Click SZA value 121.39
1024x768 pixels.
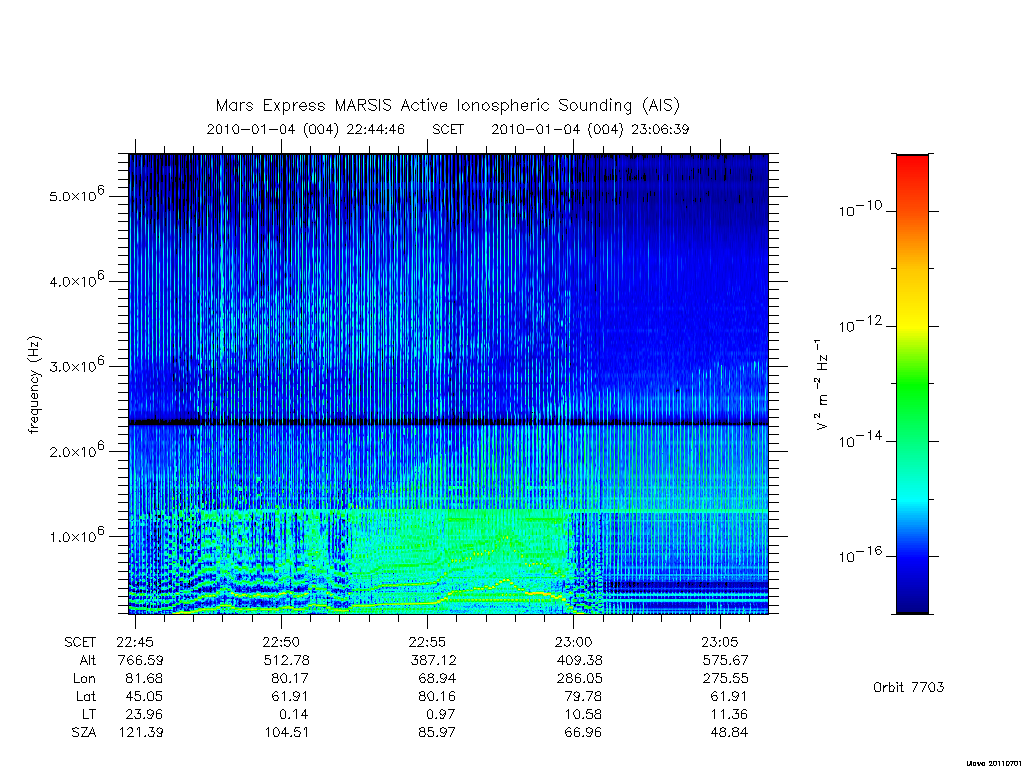[140, 732]
